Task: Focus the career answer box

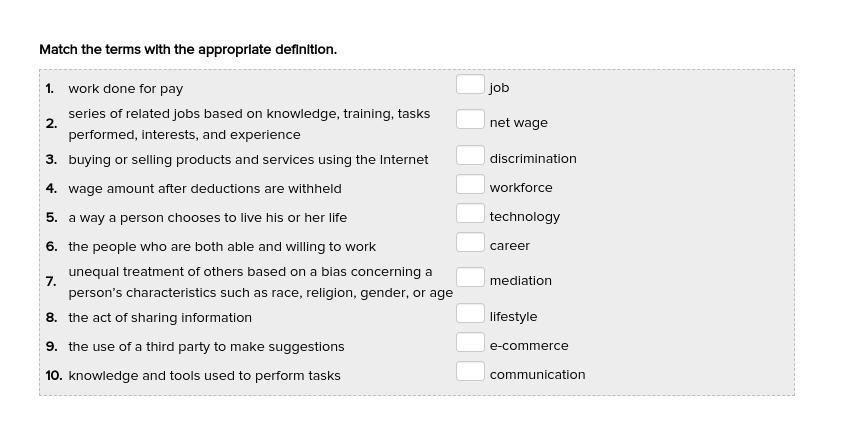Action: [x=470, y=242]
